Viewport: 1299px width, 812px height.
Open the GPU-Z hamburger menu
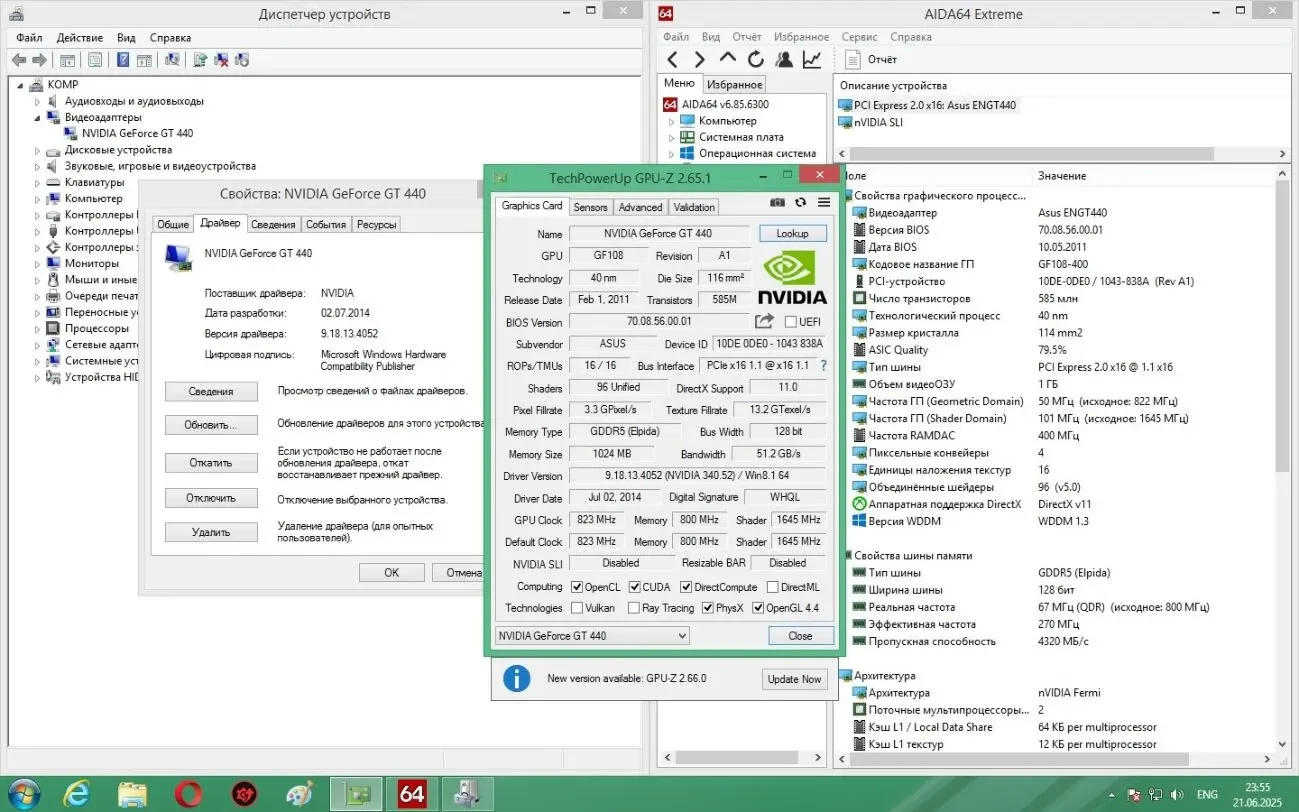pos(824,202)
